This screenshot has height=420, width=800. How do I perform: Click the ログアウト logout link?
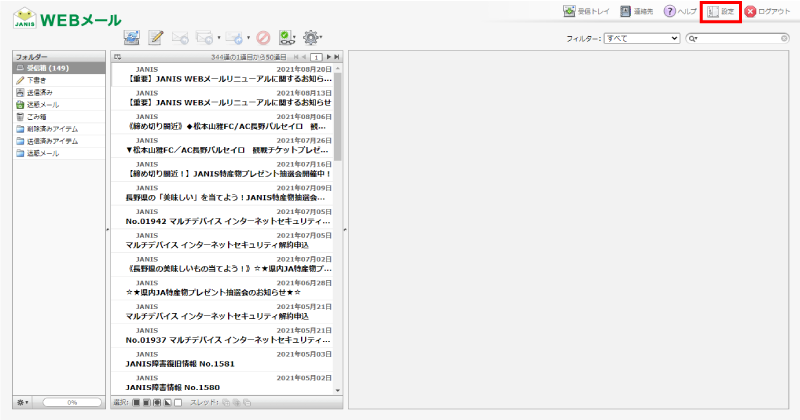(x=767, y=11)
